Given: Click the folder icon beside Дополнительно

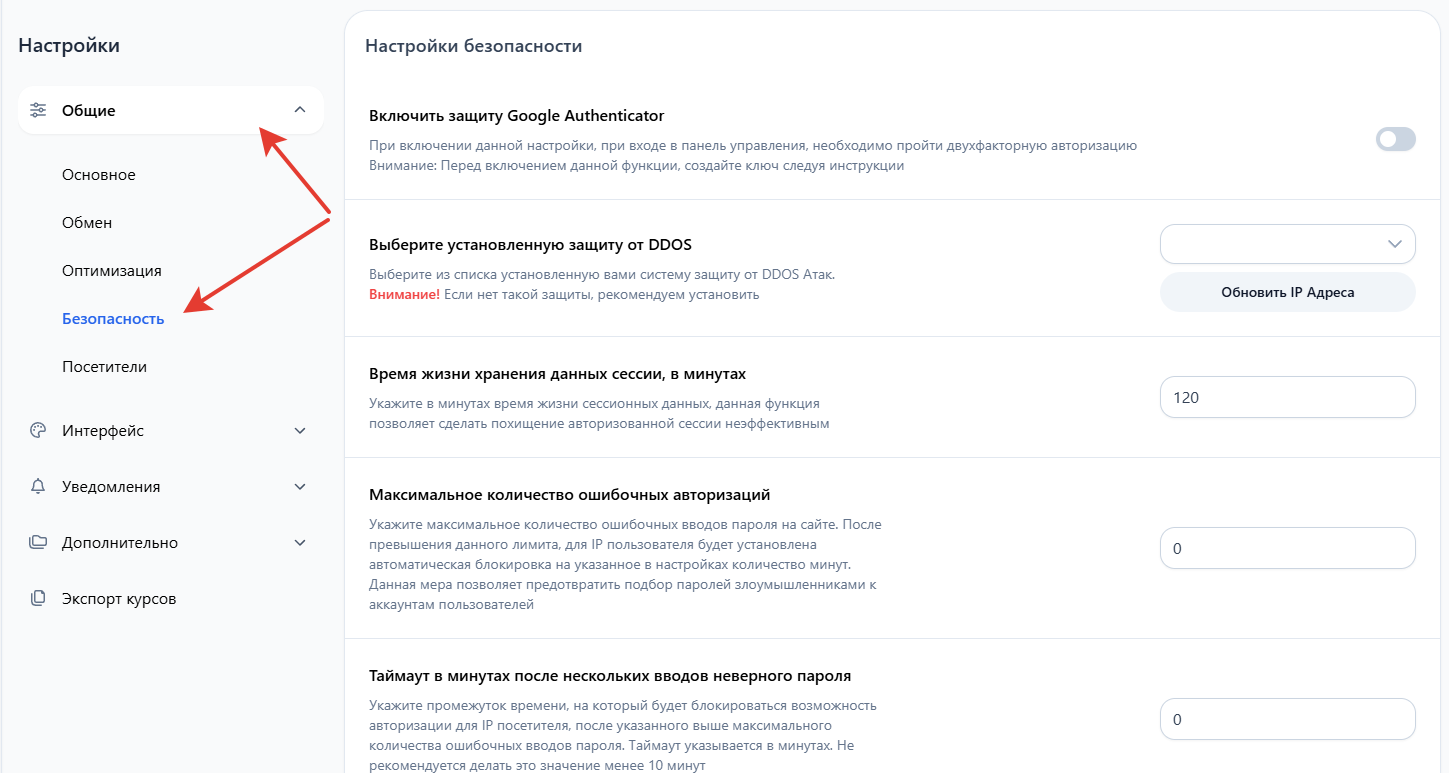Looking at the screenshot, I should pyautogui.click(x=38, y=543).
